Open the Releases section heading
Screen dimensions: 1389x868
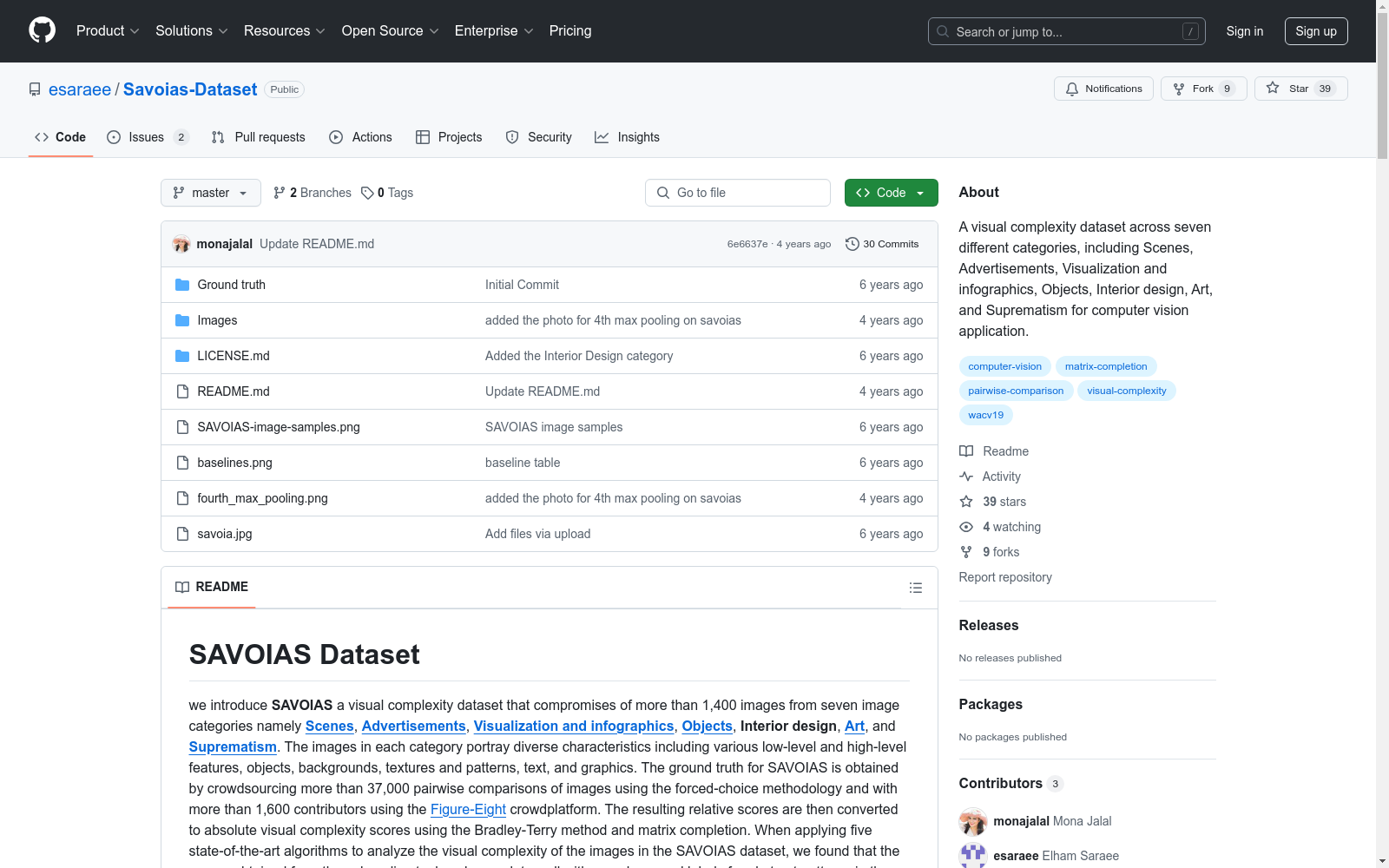pyautogui.click(x=989, y=625)
